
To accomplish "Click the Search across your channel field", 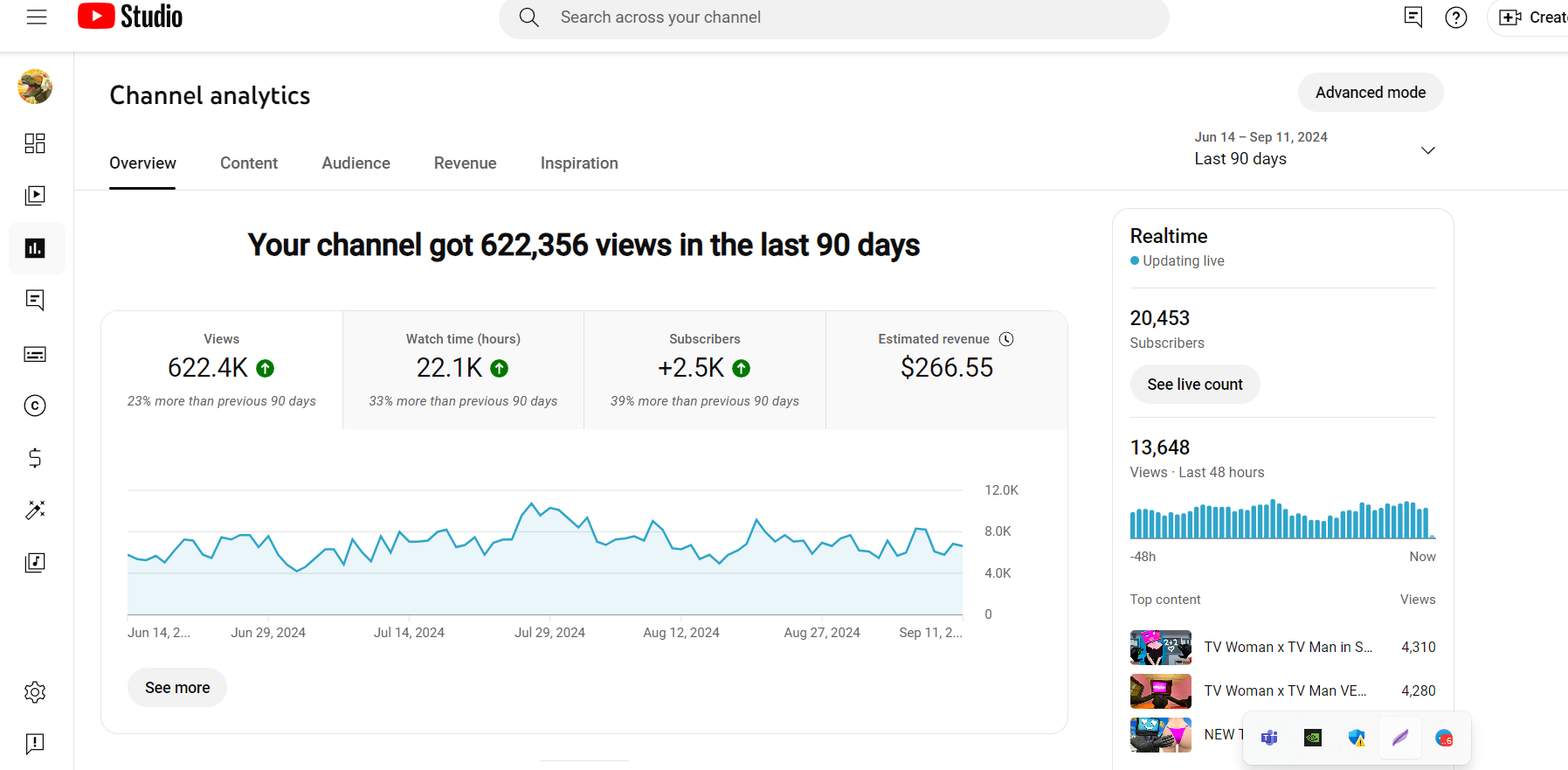I will (833, 17).
